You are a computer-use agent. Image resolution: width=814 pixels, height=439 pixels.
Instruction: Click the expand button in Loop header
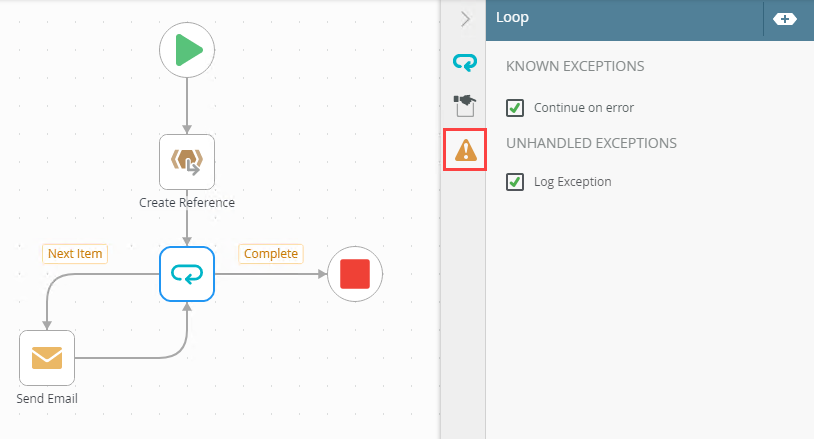(x=784, y=19)
